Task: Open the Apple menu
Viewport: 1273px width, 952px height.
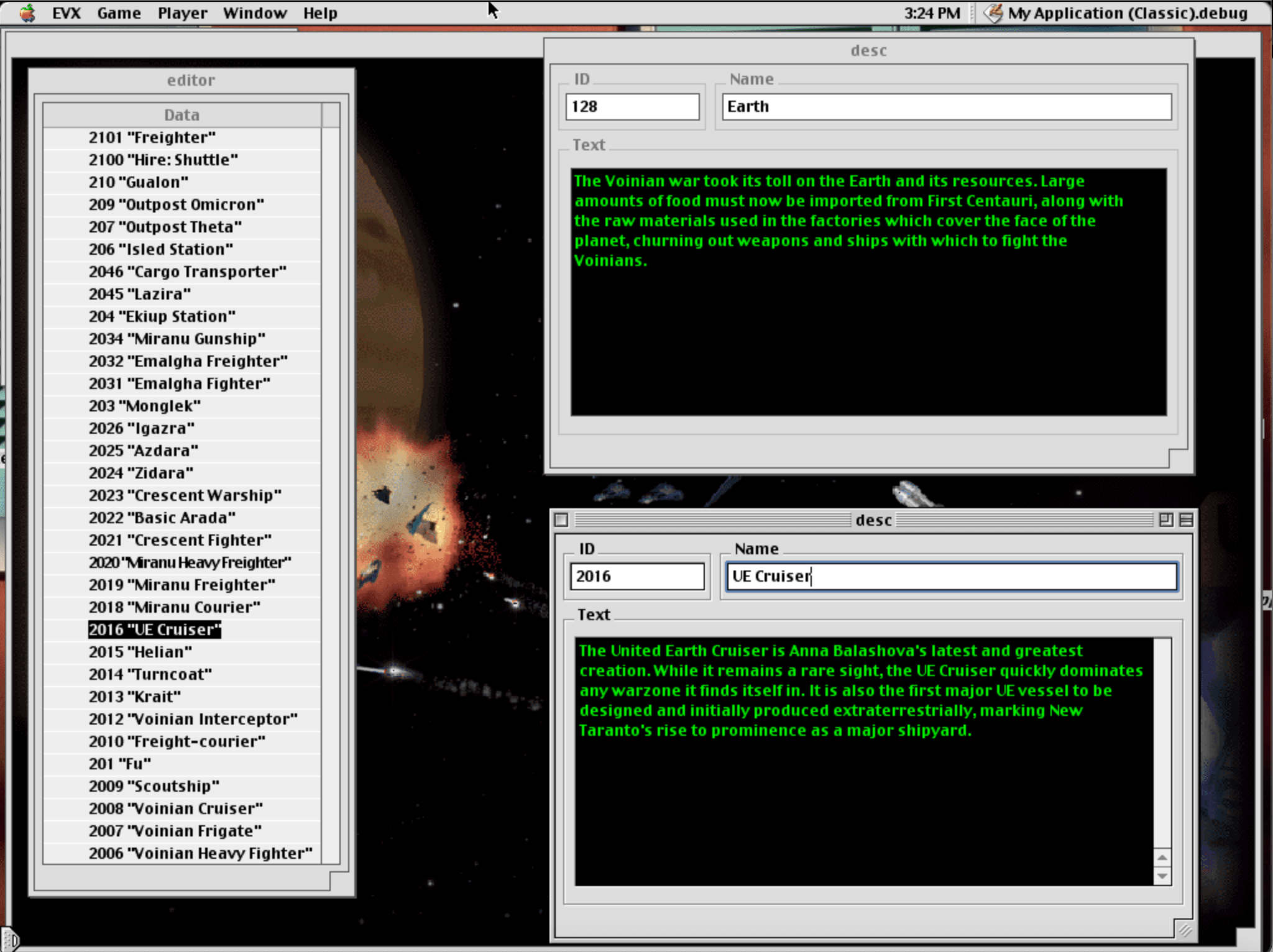Action: pyautogui.click(x=27, y=12)
